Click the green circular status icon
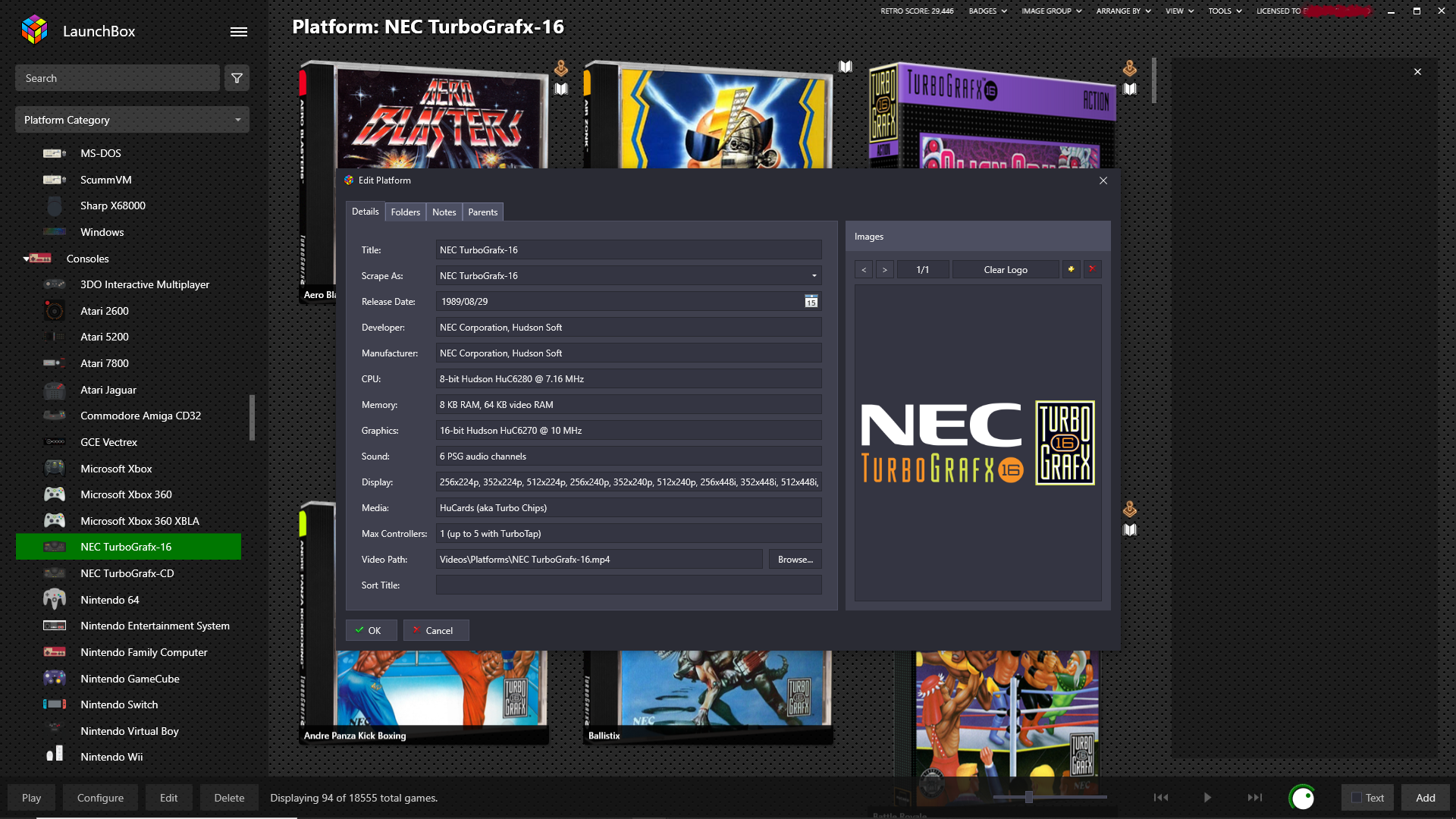Image resolution: width=1456 pixels, height=819 pixels. pos(1302,797)
